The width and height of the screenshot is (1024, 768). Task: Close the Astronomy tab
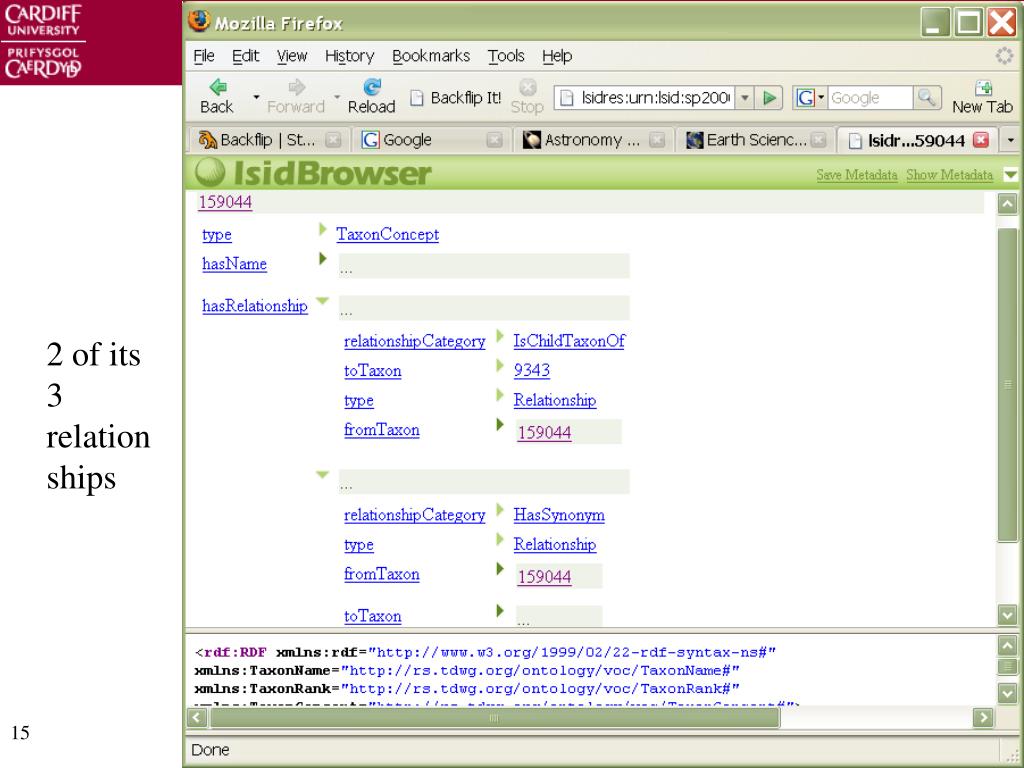[x=657, y=140]
